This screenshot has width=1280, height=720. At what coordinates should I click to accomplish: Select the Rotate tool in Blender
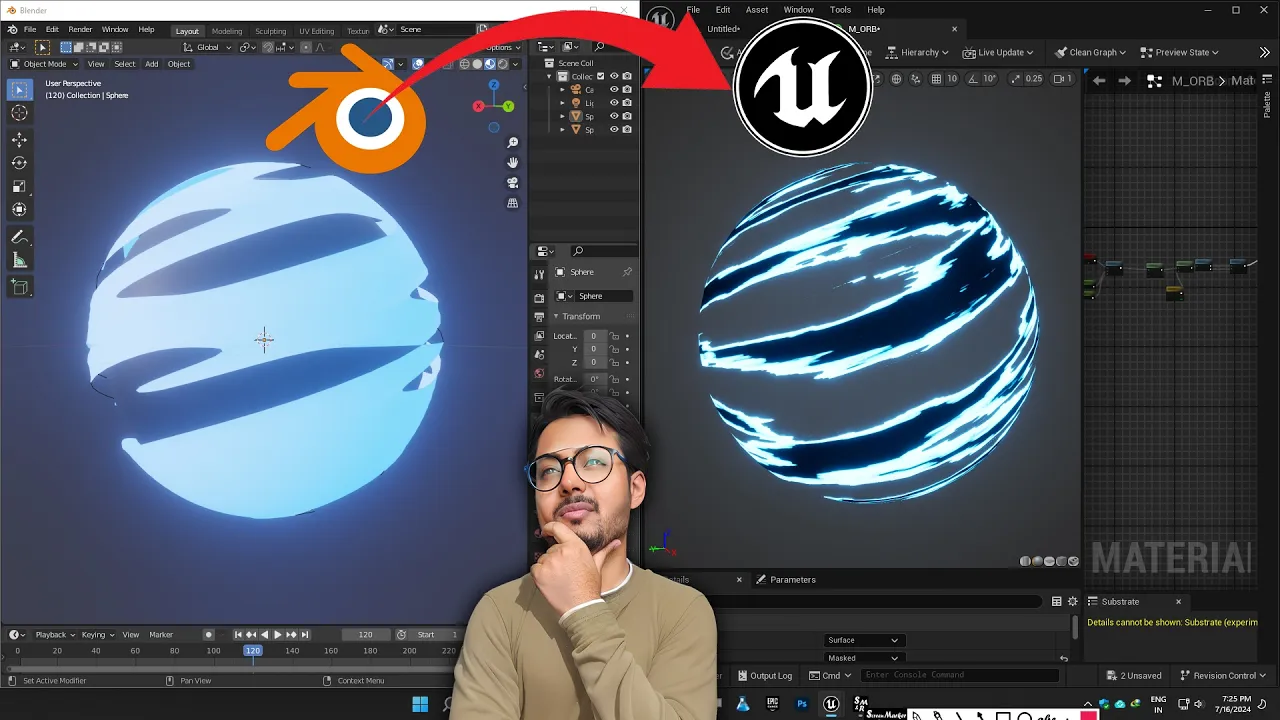(x=19, y=163)
